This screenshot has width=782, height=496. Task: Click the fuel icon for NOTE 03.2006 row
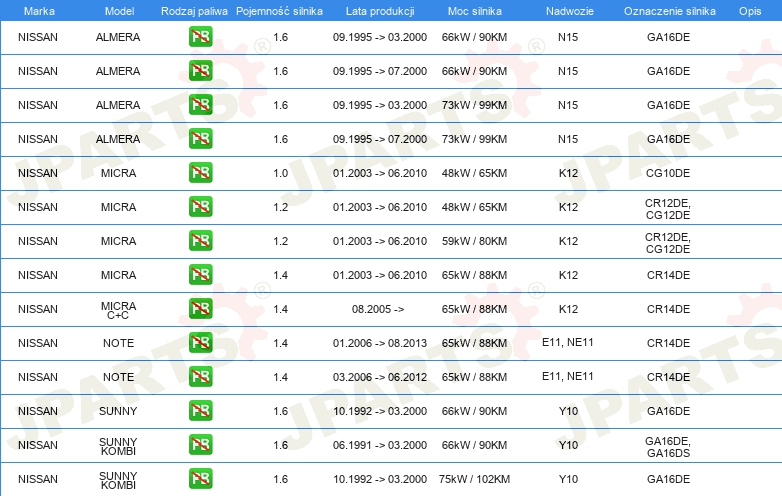[200, 377]
